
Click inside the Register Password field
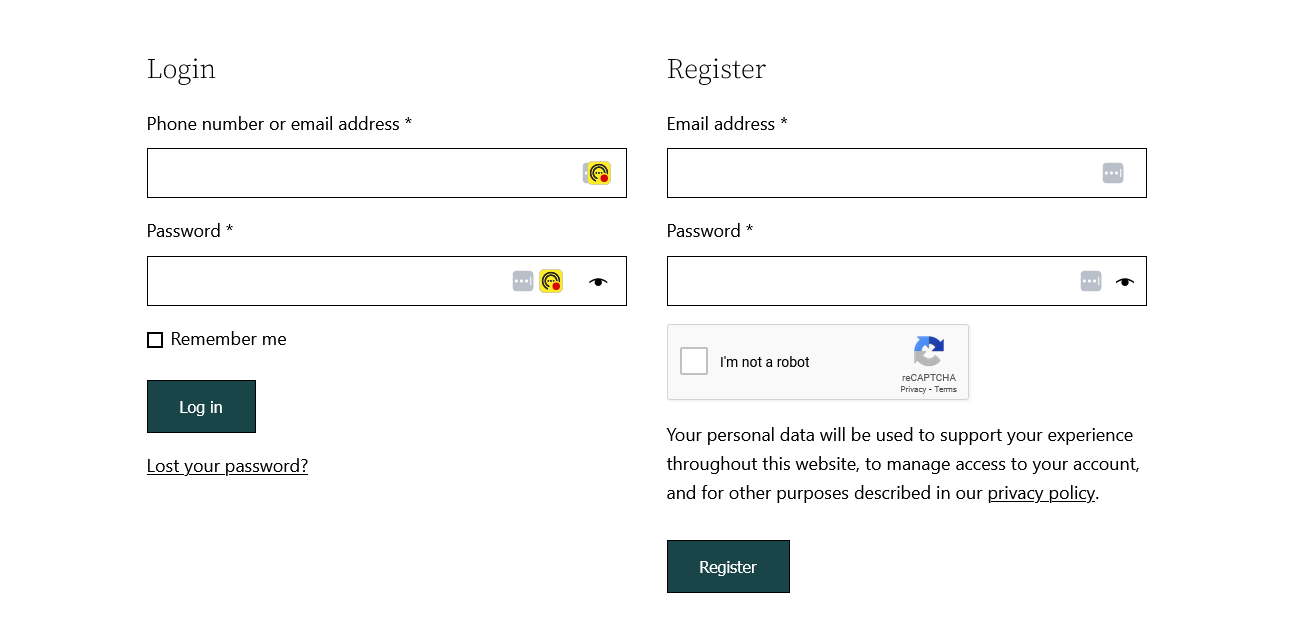click(870, 281)
